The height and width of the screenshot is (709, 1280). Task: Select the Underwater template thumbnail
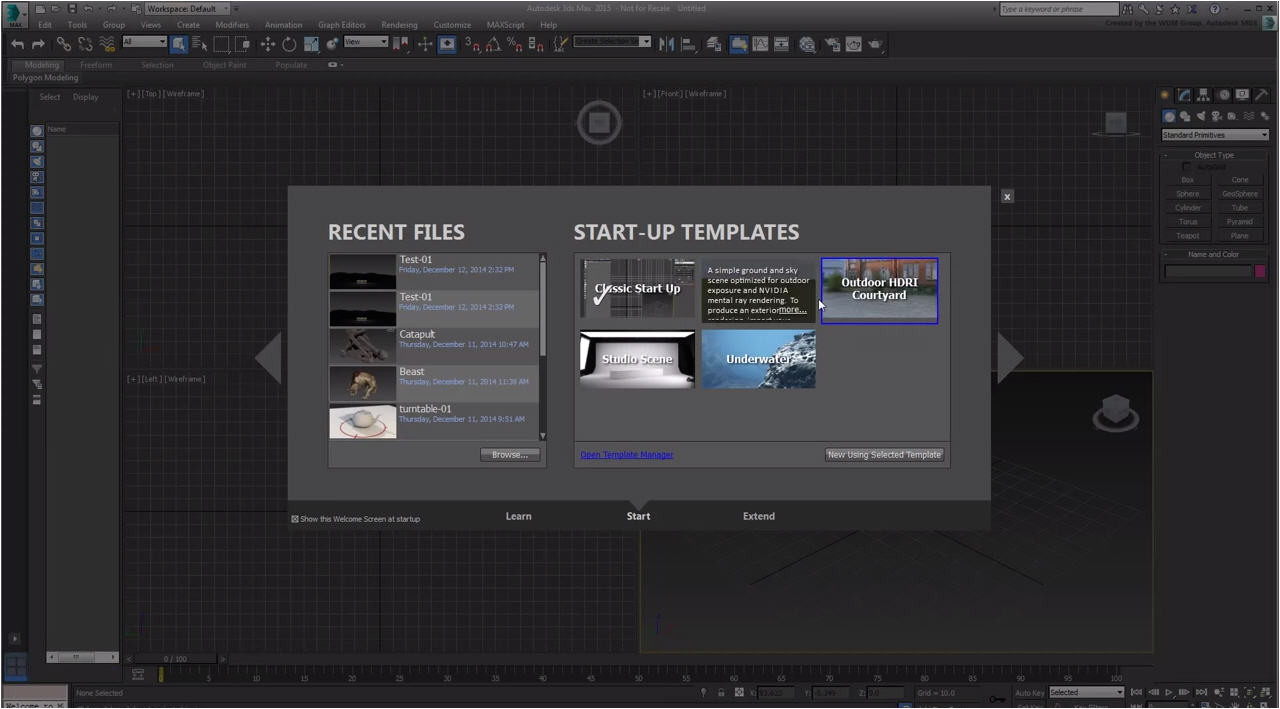tap(758, 359)
